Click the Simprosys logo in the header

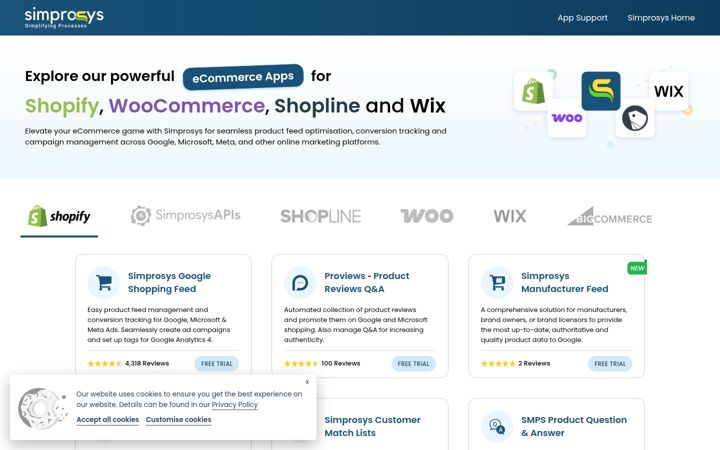tap(64, 18)
